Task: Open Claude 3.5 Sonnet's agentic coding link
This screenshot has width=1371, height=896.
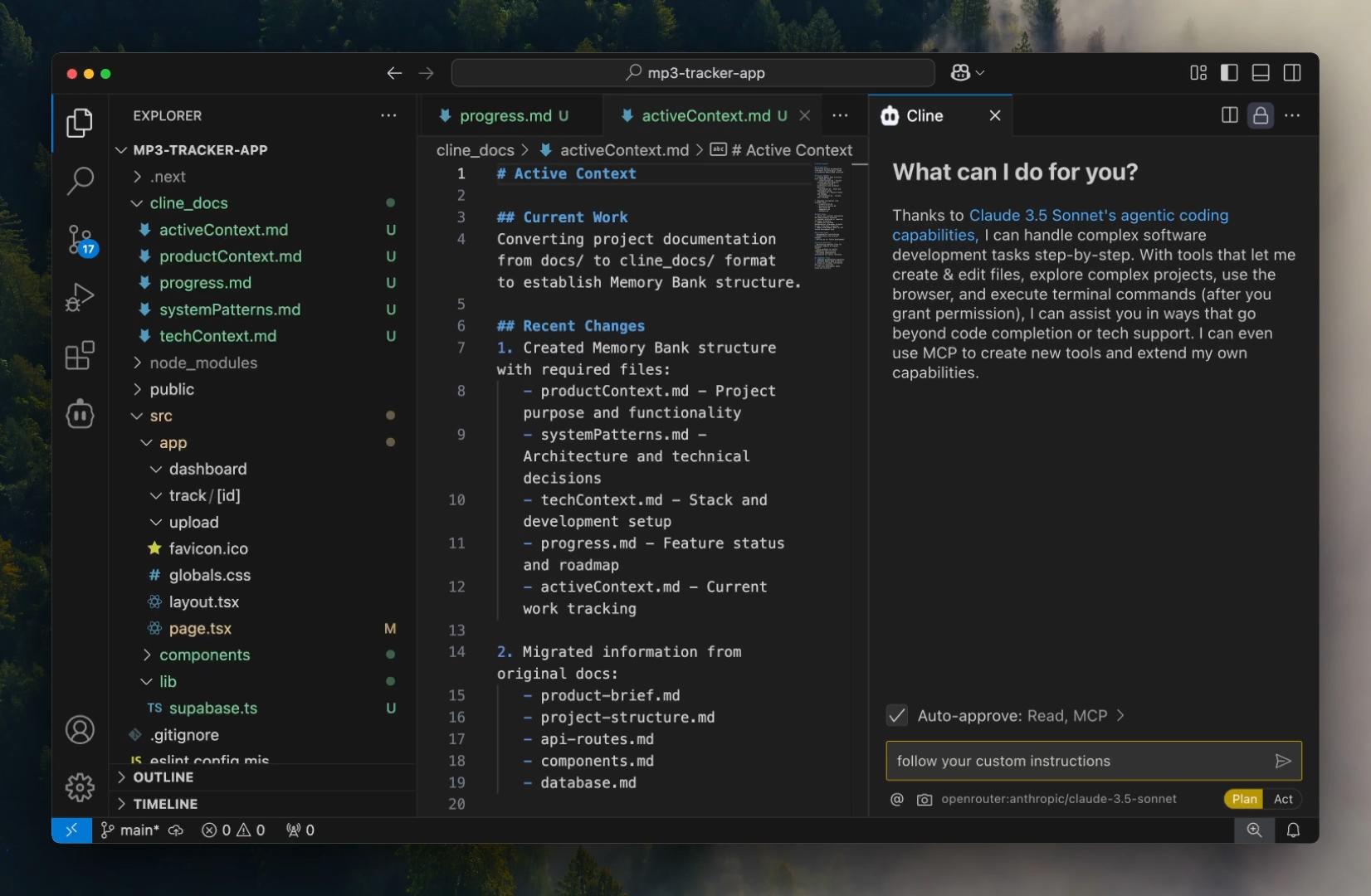Action: [x=1098, y=216]
